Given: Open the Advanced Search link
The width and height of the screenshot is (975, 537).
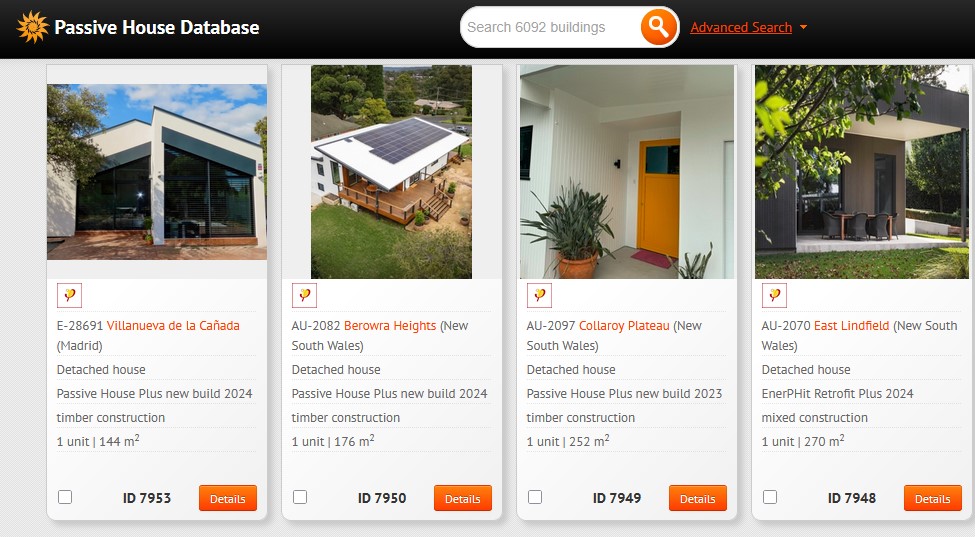Looking at the screenshot, I should [x=741, y=27].
